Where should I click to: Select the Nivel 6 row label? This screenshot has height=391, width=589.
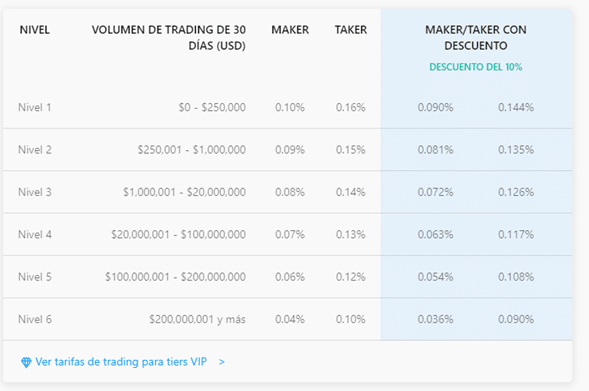pos(35,320)
